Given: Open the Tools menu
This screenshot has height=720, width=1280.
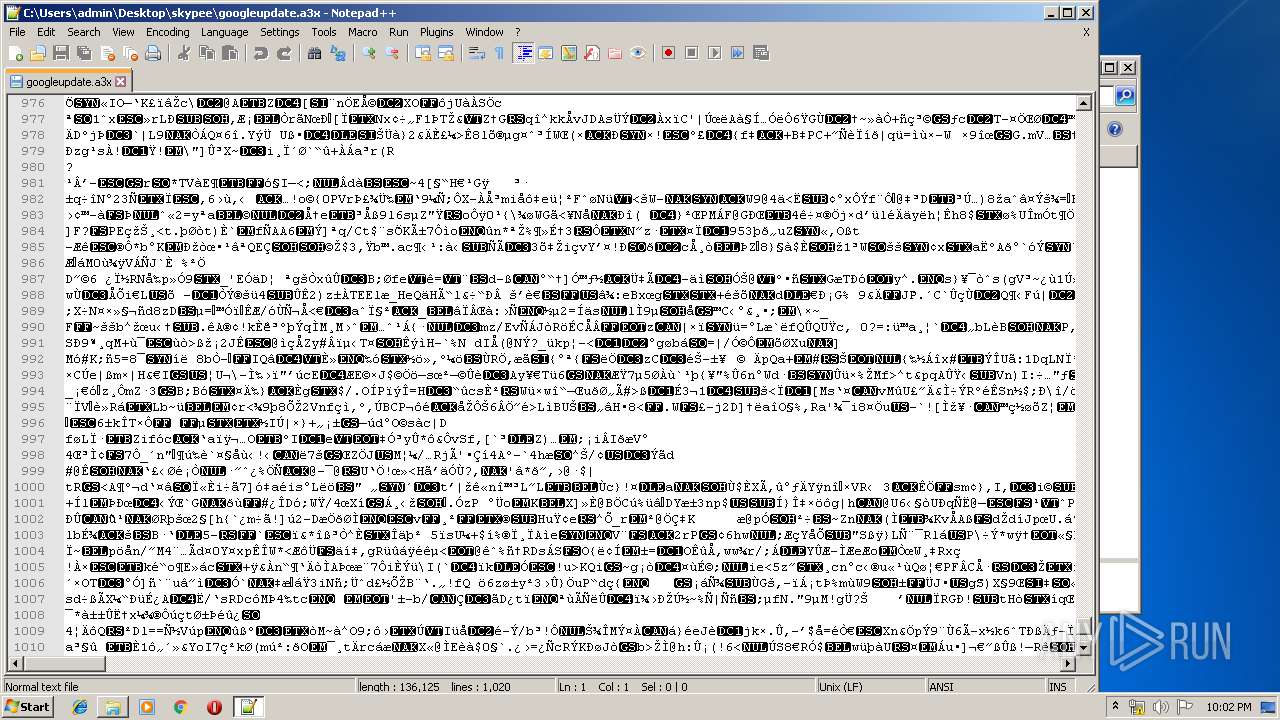Looking at the screenshot, I should (x=324, y=32).
